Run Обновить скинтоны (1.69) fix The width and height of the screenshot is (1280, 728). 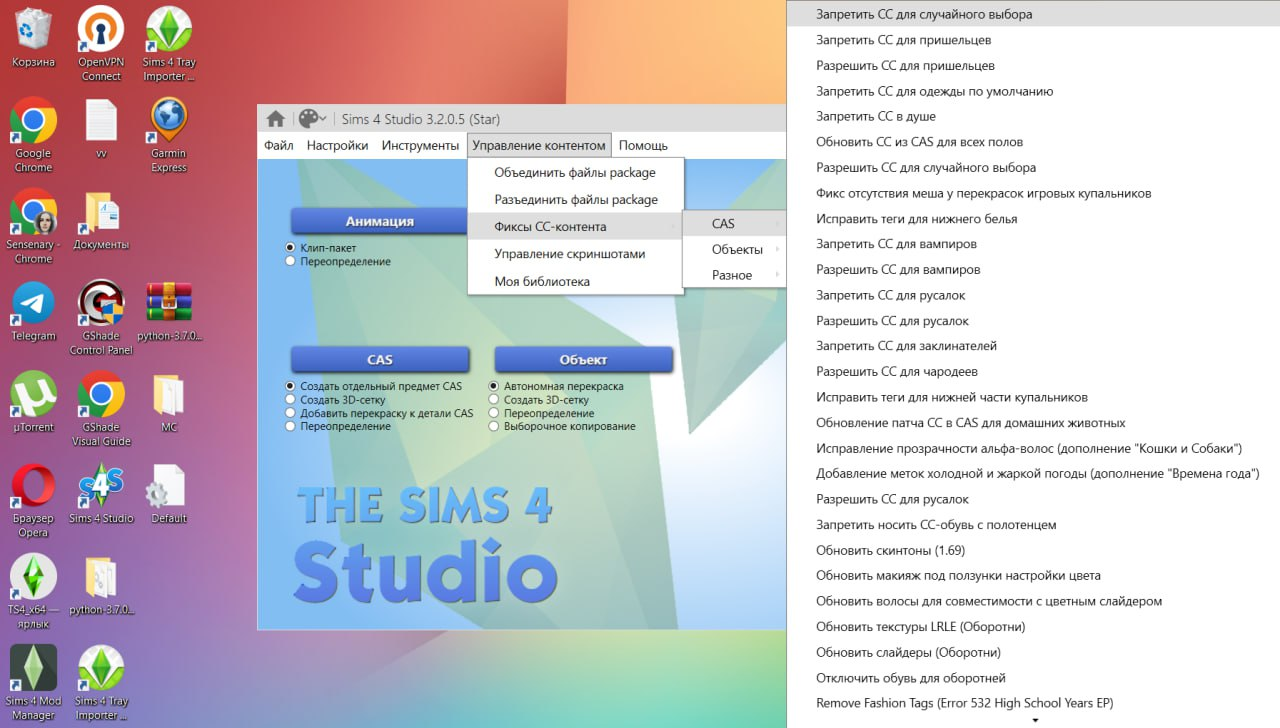[x=1034, y=550]
